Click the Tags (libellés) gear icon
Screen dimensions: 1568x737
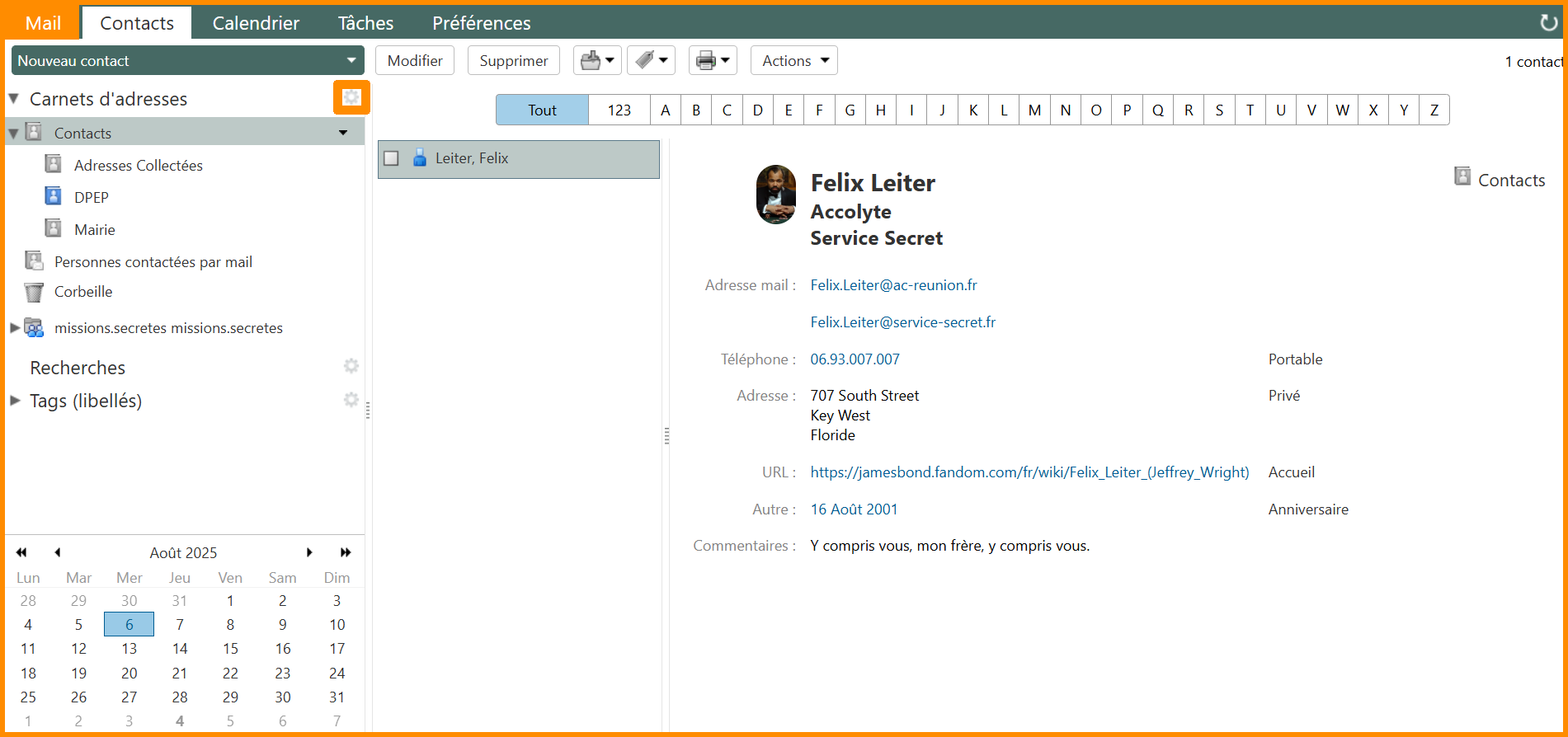351,400
